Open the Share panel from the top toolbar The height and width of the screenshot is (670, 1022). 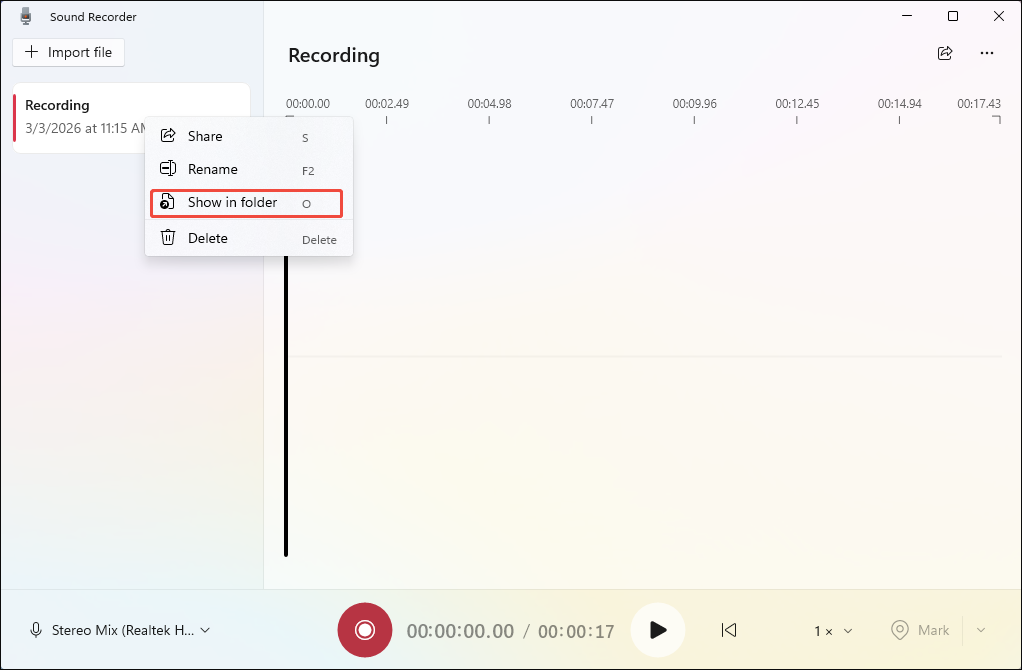(945, 53)
